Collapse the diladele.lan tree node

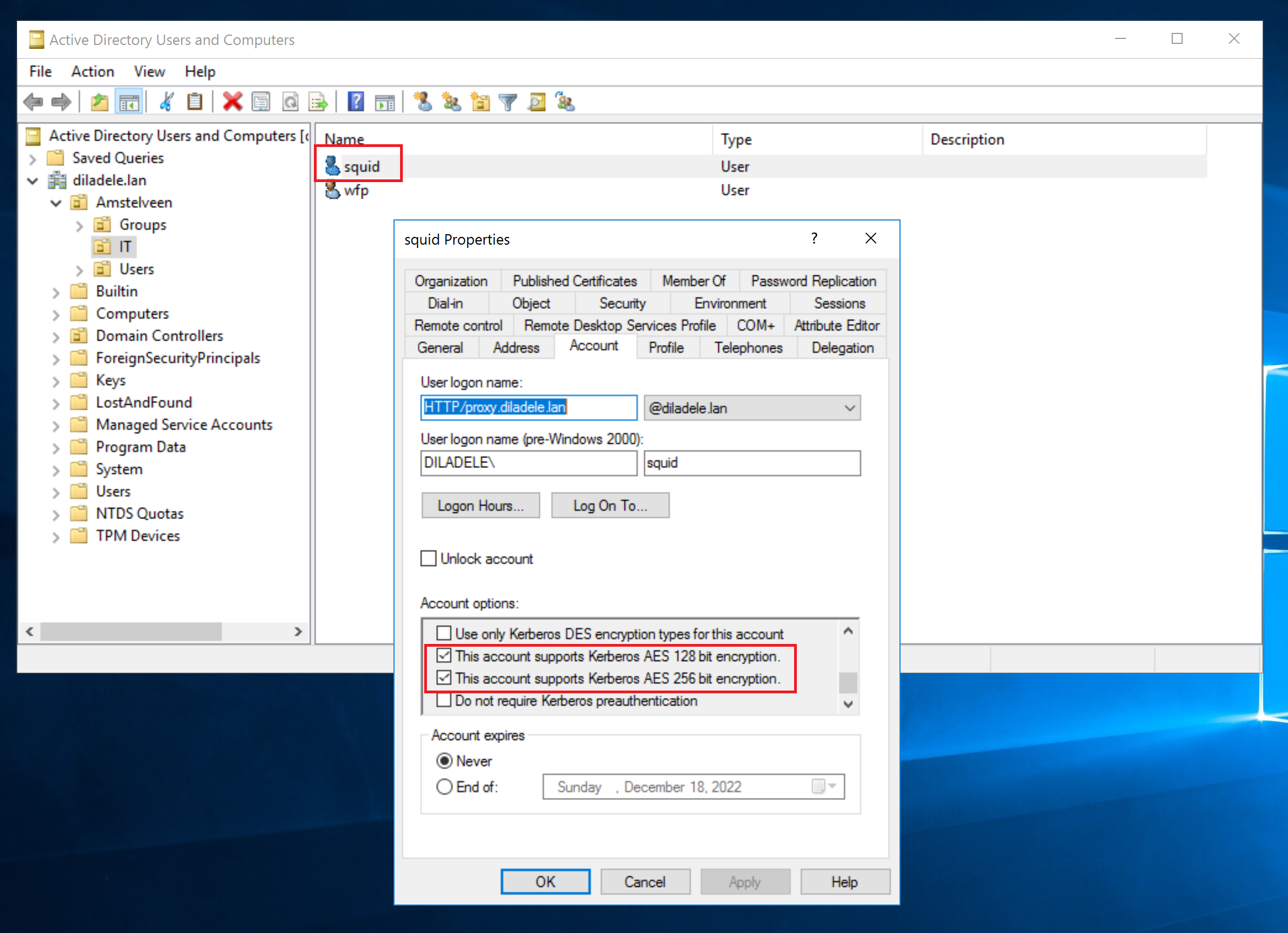pos(33,181)
